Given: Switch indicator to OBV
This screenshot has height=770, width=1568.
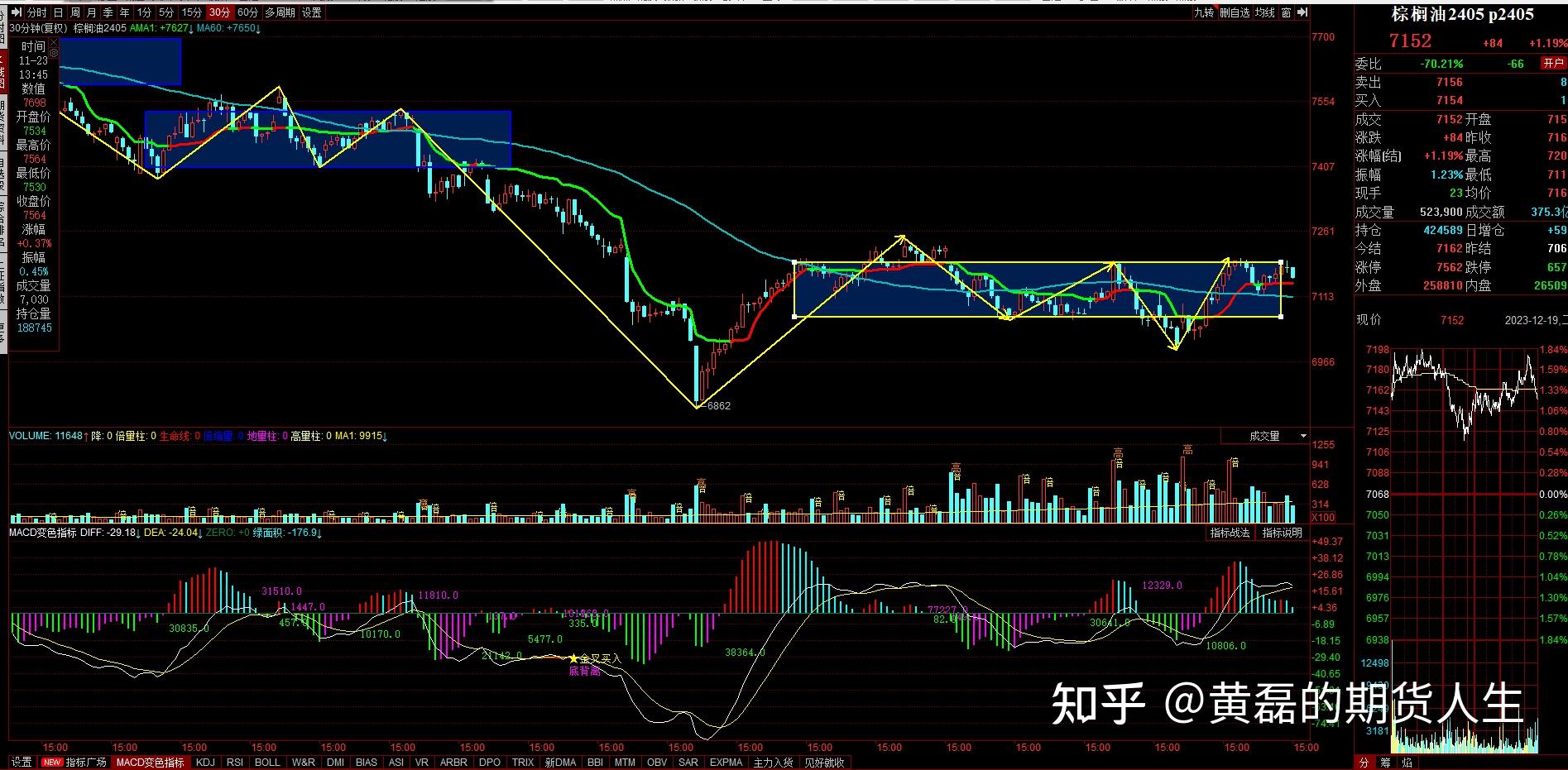Looking at the screenshot, I should (657, 763).
